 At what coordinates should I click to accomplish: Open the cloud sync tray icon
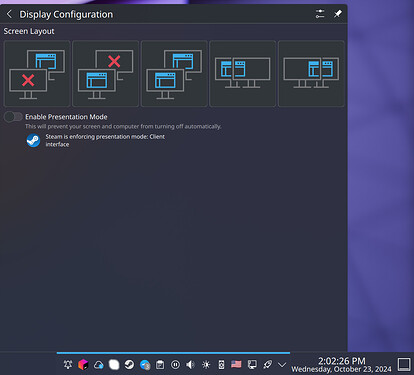pyautogui.click(x=99, y=365)
